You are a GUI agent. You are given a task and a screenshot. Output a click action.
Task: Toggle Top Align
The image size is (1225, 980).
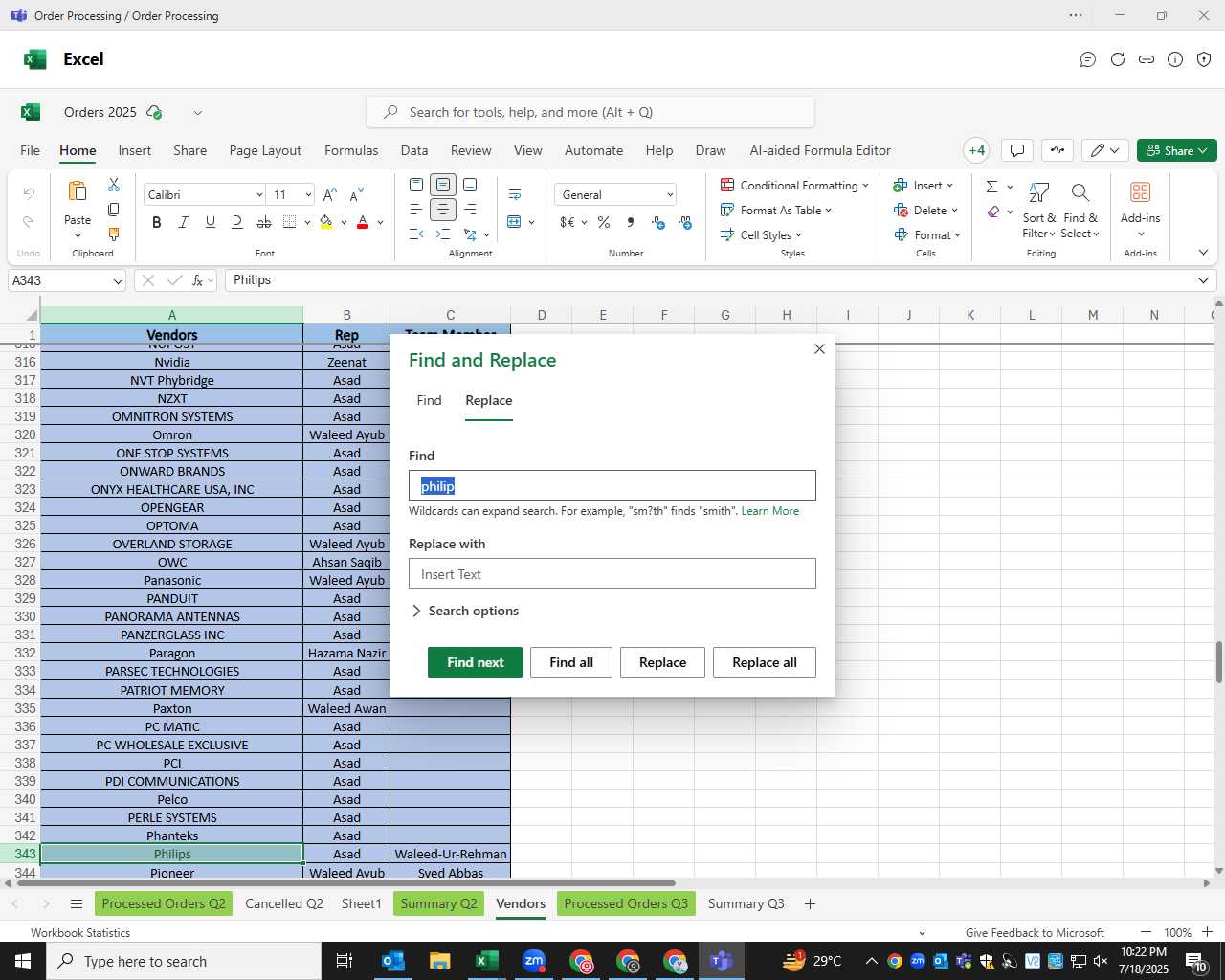pos(416,184)
